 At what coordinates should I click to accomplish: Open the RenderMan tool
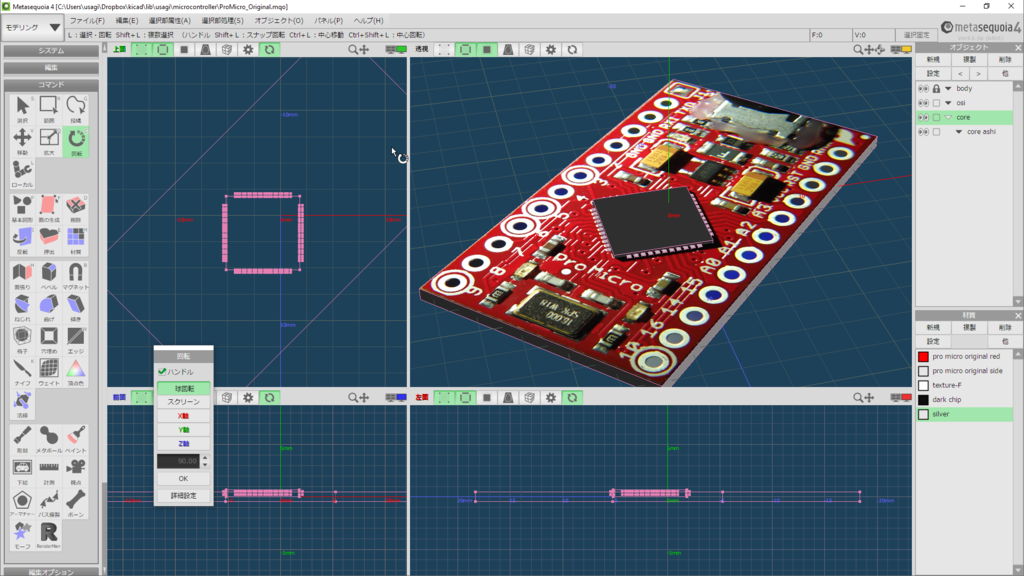49,536
